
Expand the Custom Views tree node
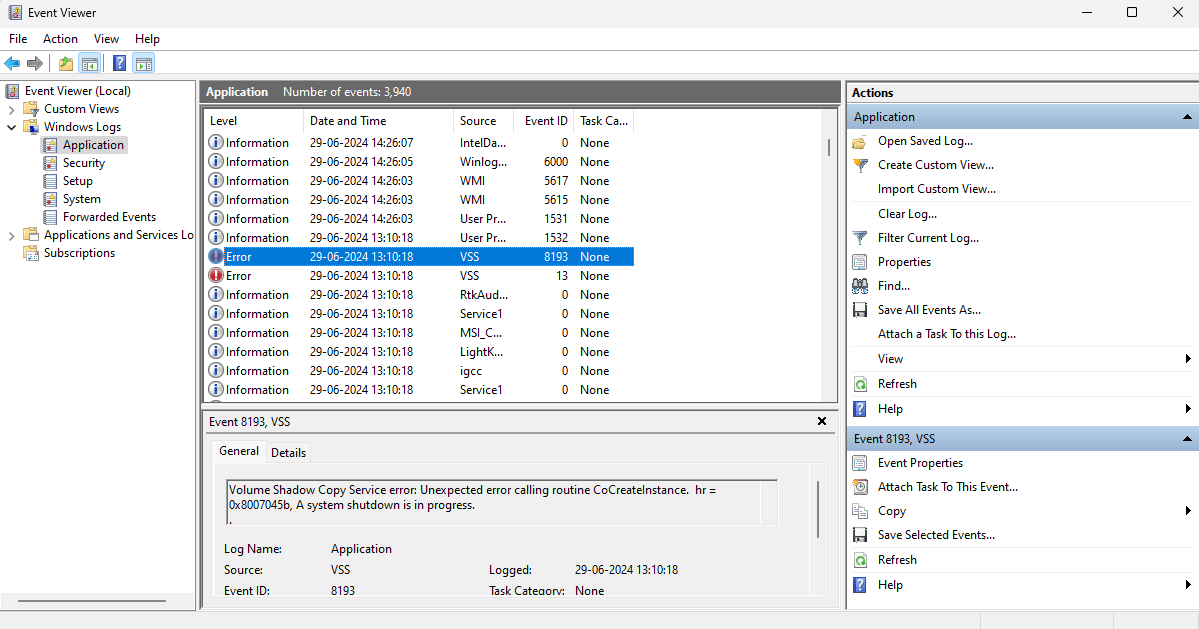point(11,109)
